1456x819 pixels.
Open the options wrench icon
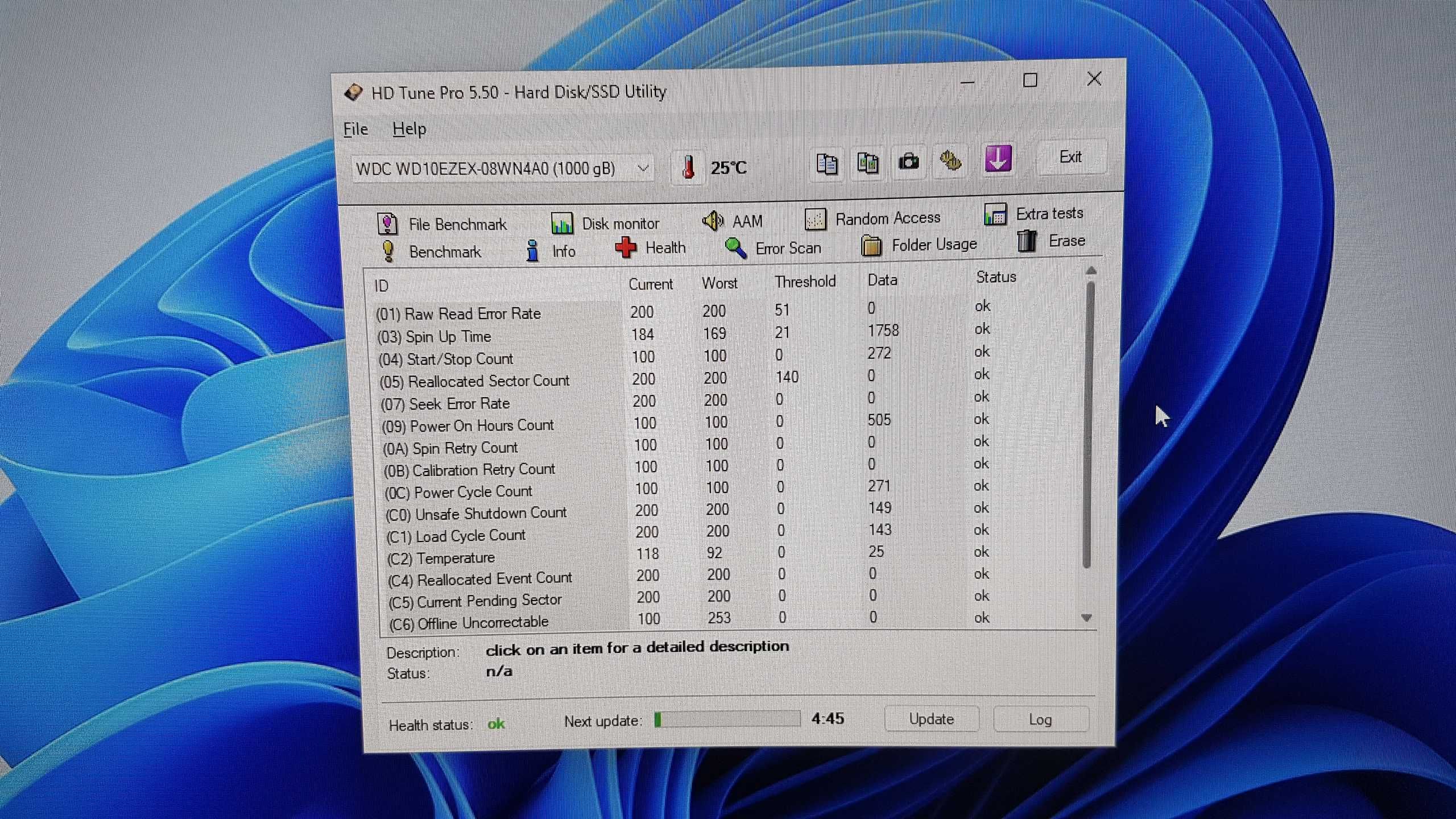coord(950,160)
